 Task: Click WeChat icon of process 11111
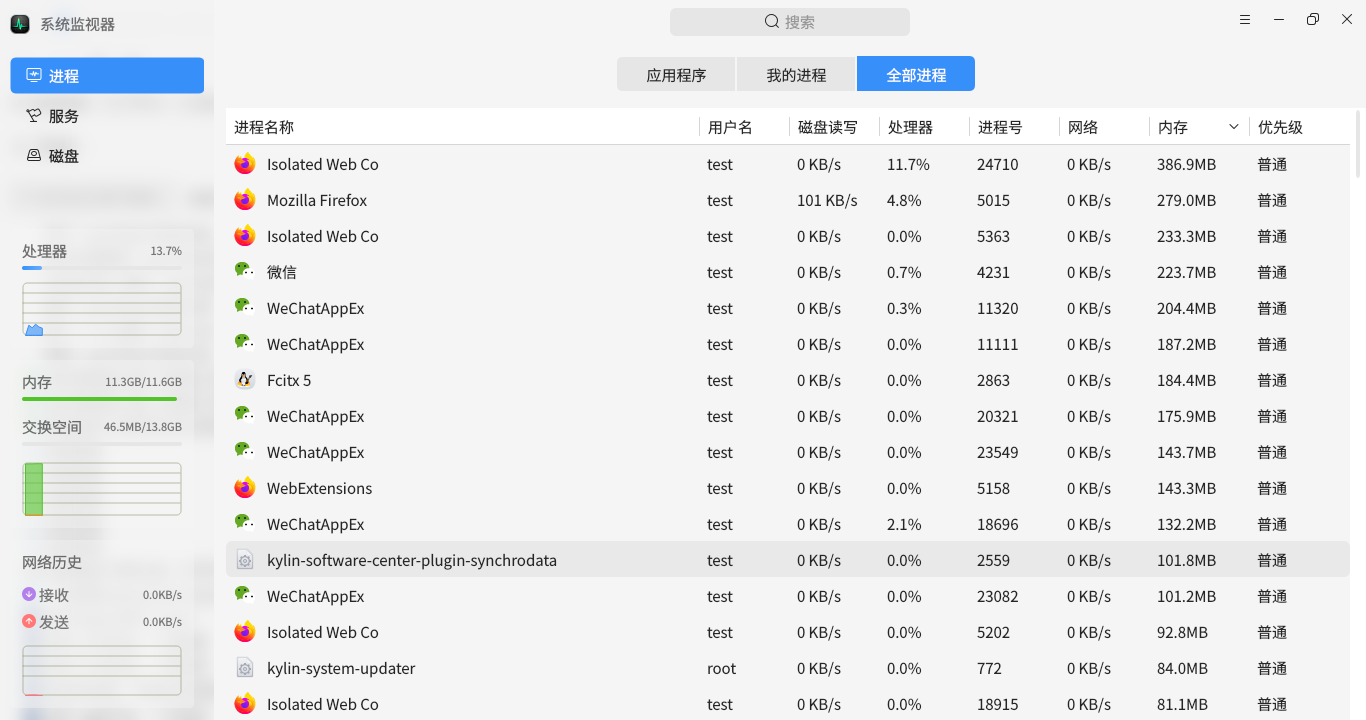coord(245,344)
